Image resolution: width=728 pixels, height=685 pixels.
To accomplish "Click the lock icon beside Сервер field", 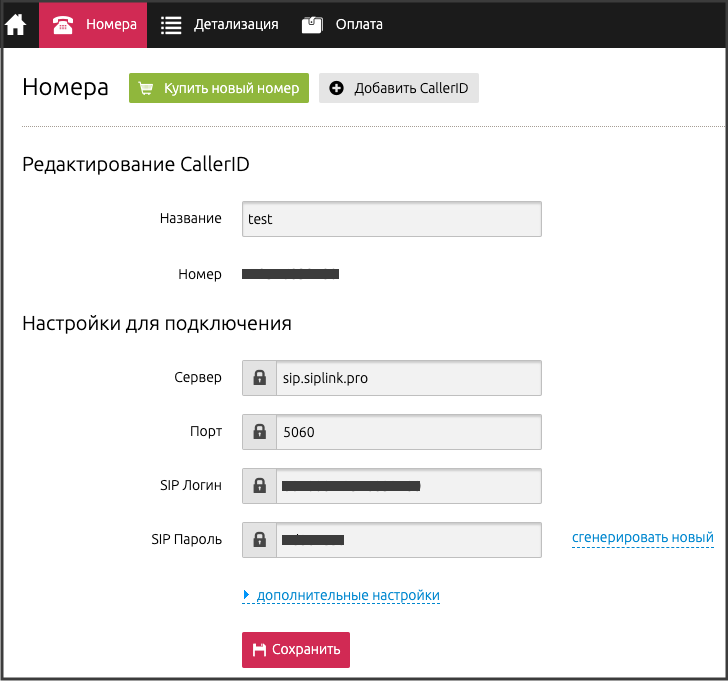I will pos(259,378).
